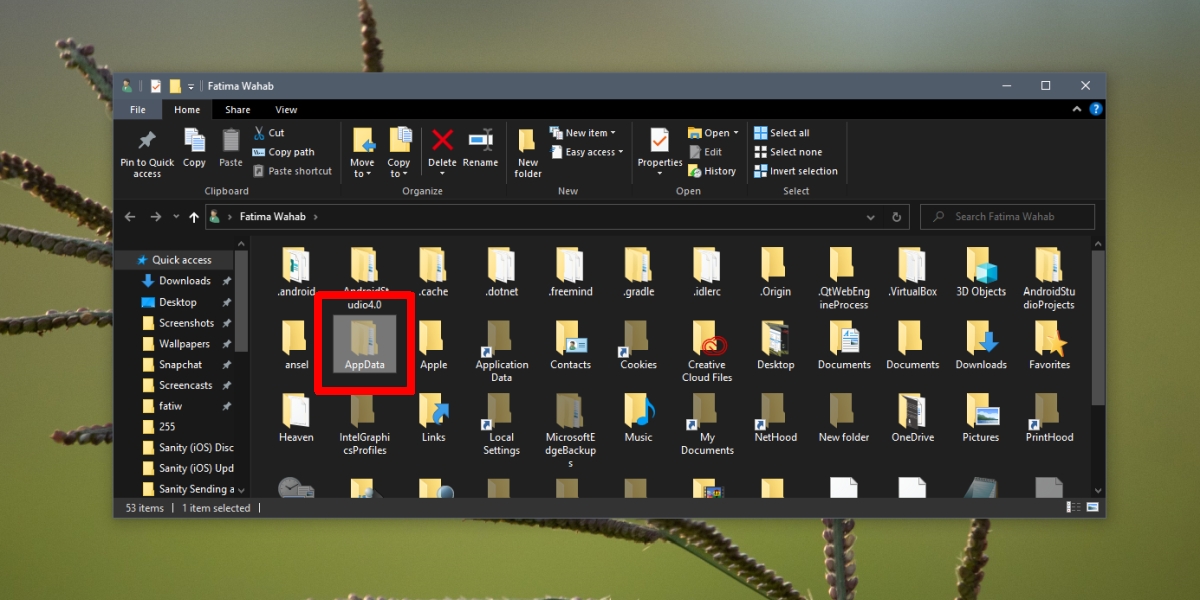The height and width of the screenshot is (600, 1200).
Task: Create a New folder from ribbon
Action: (528, 152)
